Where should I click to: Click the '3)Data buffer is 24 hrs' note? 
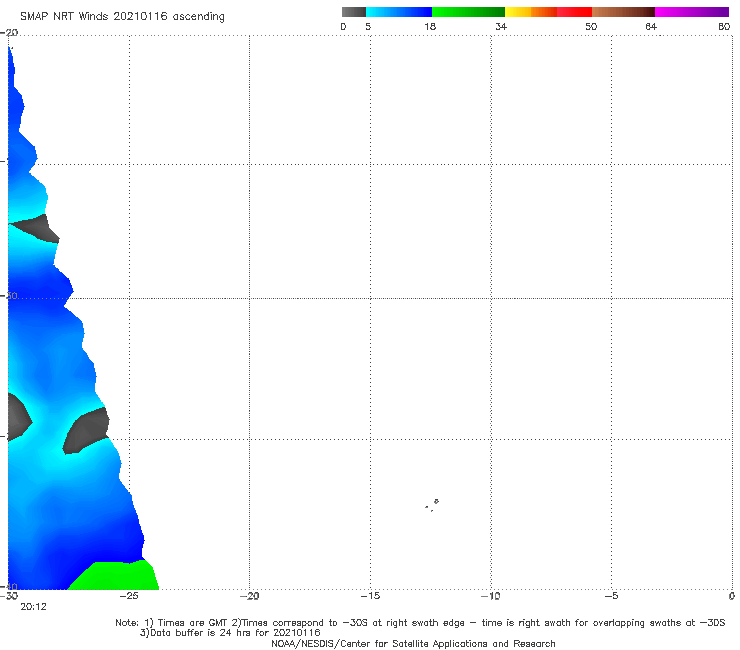[x=230, y=633]
